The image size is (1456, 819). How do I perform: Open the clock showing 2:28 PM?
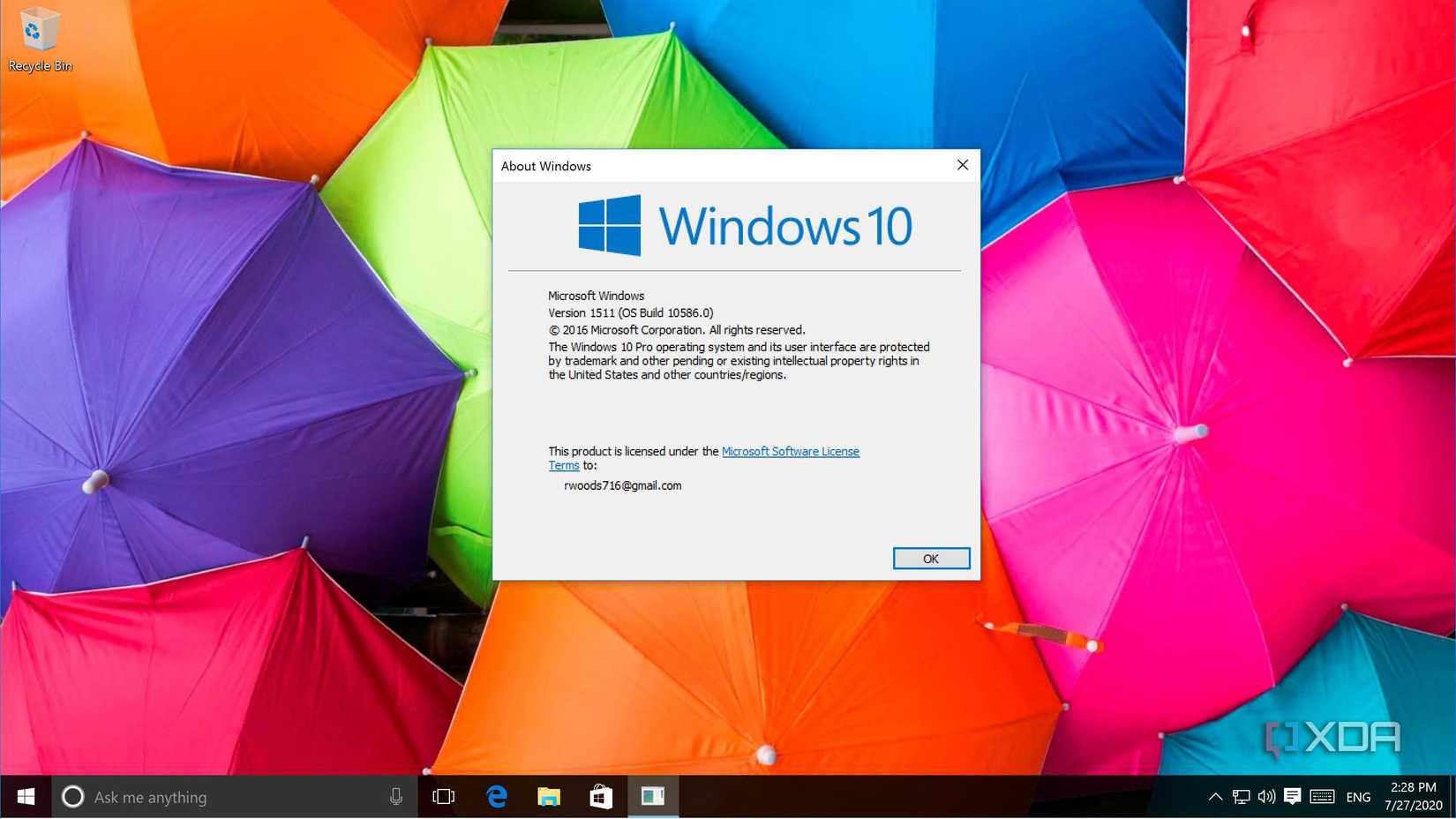point(1414,797)
